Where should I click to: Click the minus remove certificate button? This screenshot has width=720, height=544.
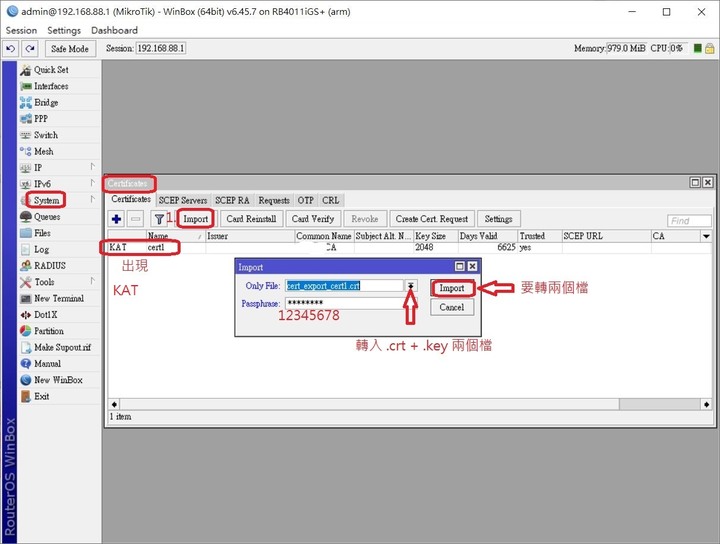pyautogui.click(x=135, y=219)
